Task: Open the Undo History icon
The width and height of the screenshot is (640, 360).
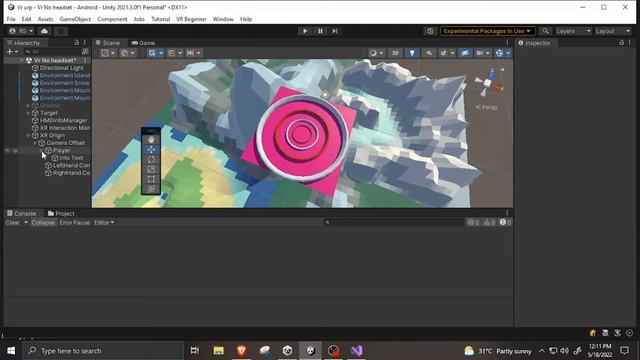Action: [430, 31]
